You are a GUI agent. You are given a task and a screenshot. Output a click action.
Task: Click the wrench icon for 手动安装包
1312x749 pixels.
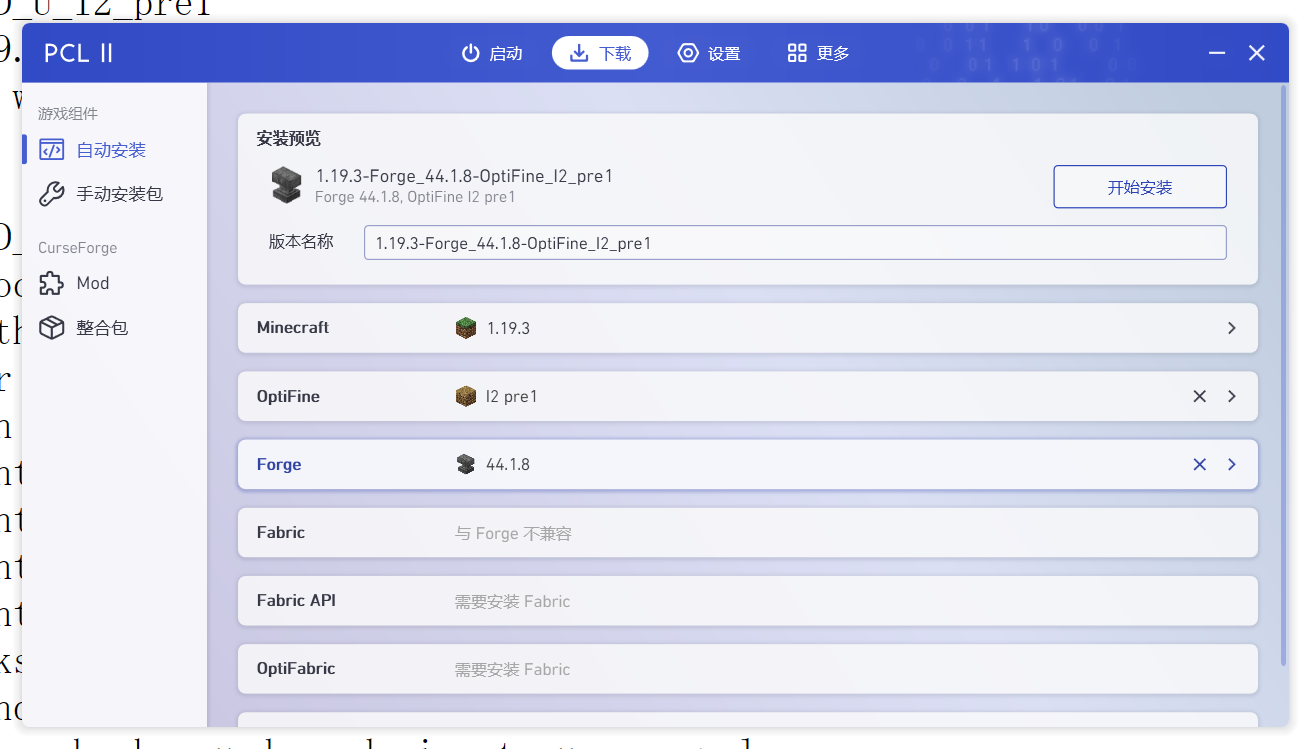(51, 194)
